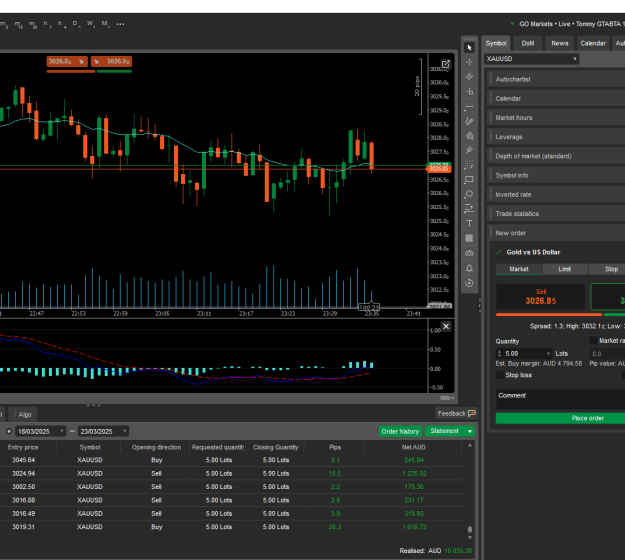Switch to the News tab
This screenshot has height=560, width=625.
point(560,43)
